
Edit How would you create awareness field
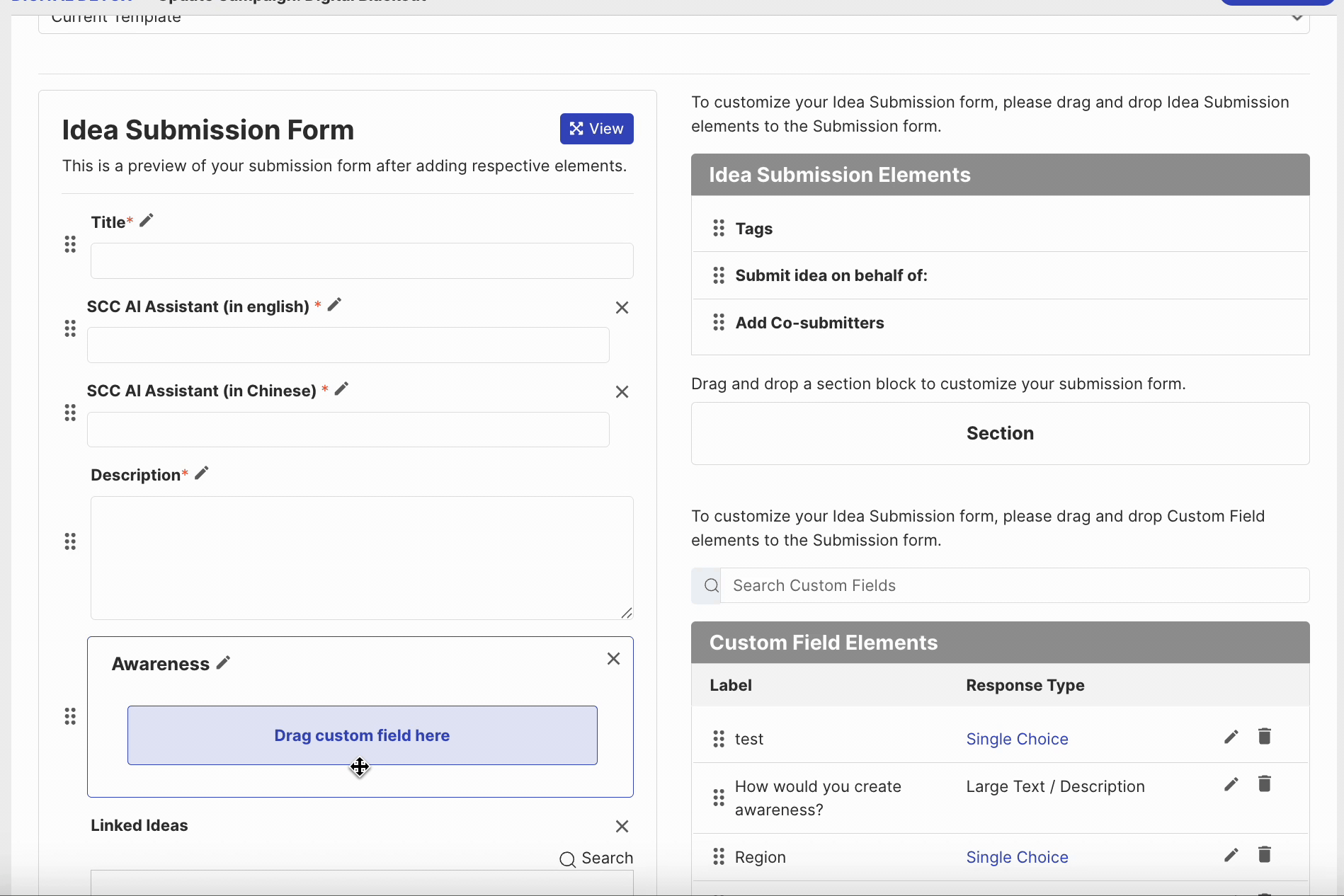[1231, 784]
